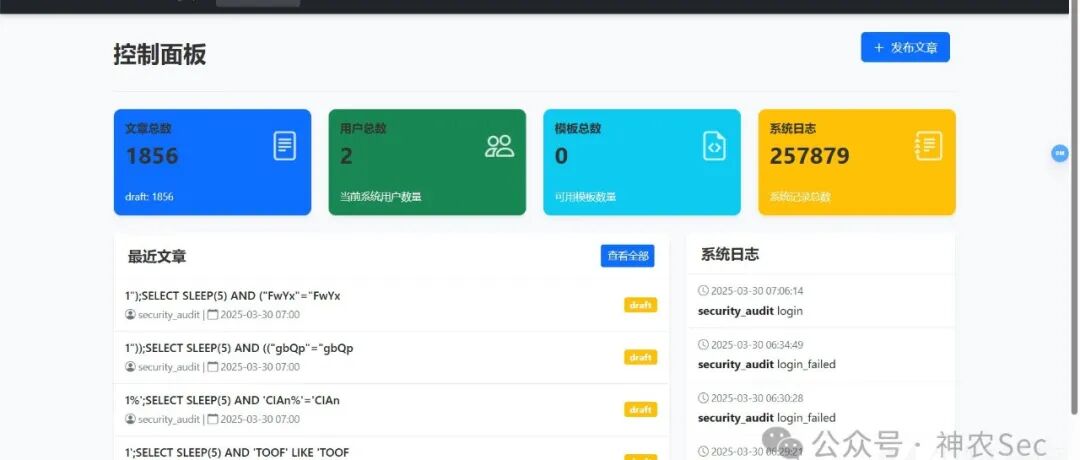Click code file icon in 模板总数 card
The width and height of the screenshot is (1080, 460).
coord(714,146)
